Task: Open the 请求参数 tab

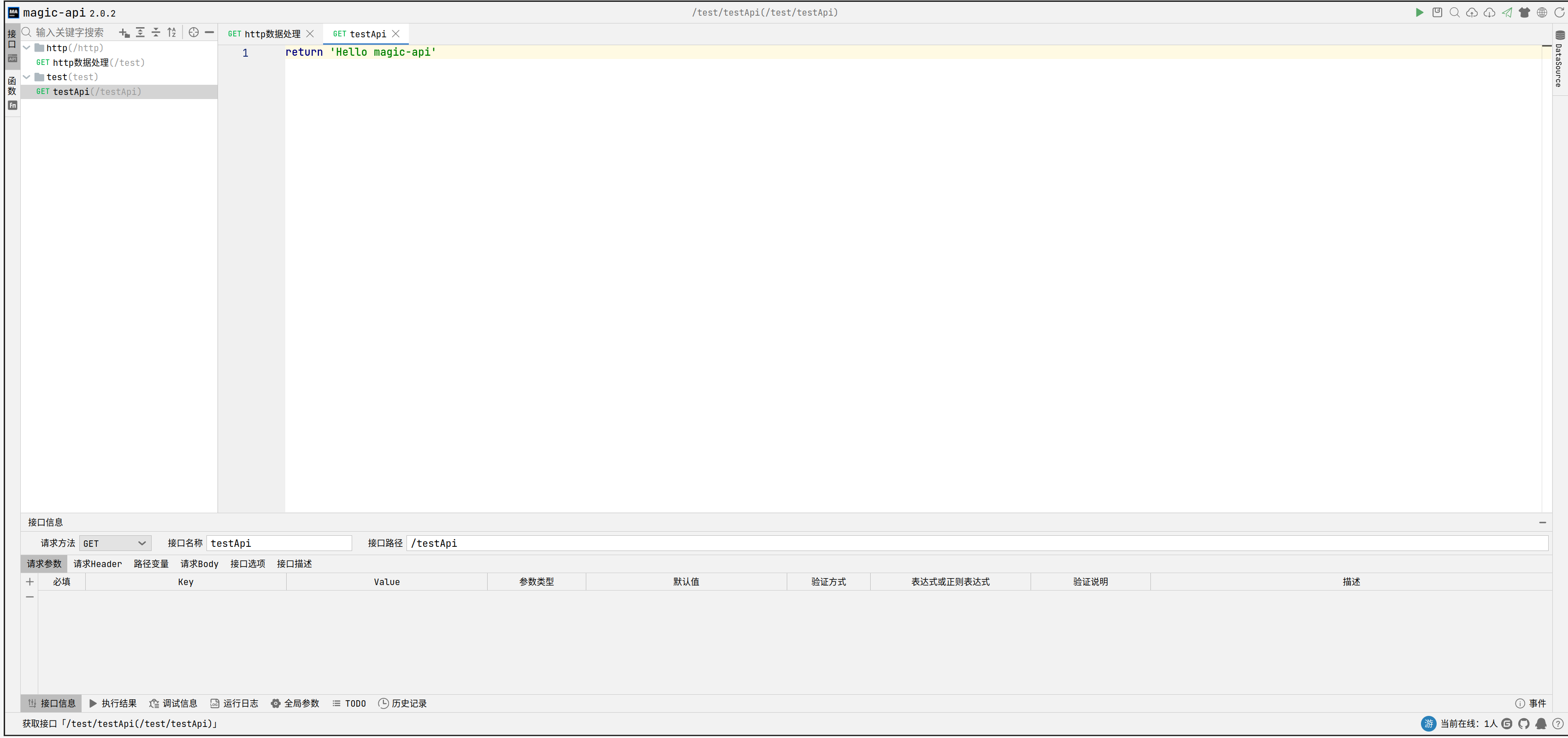Action: click(44, 564)
